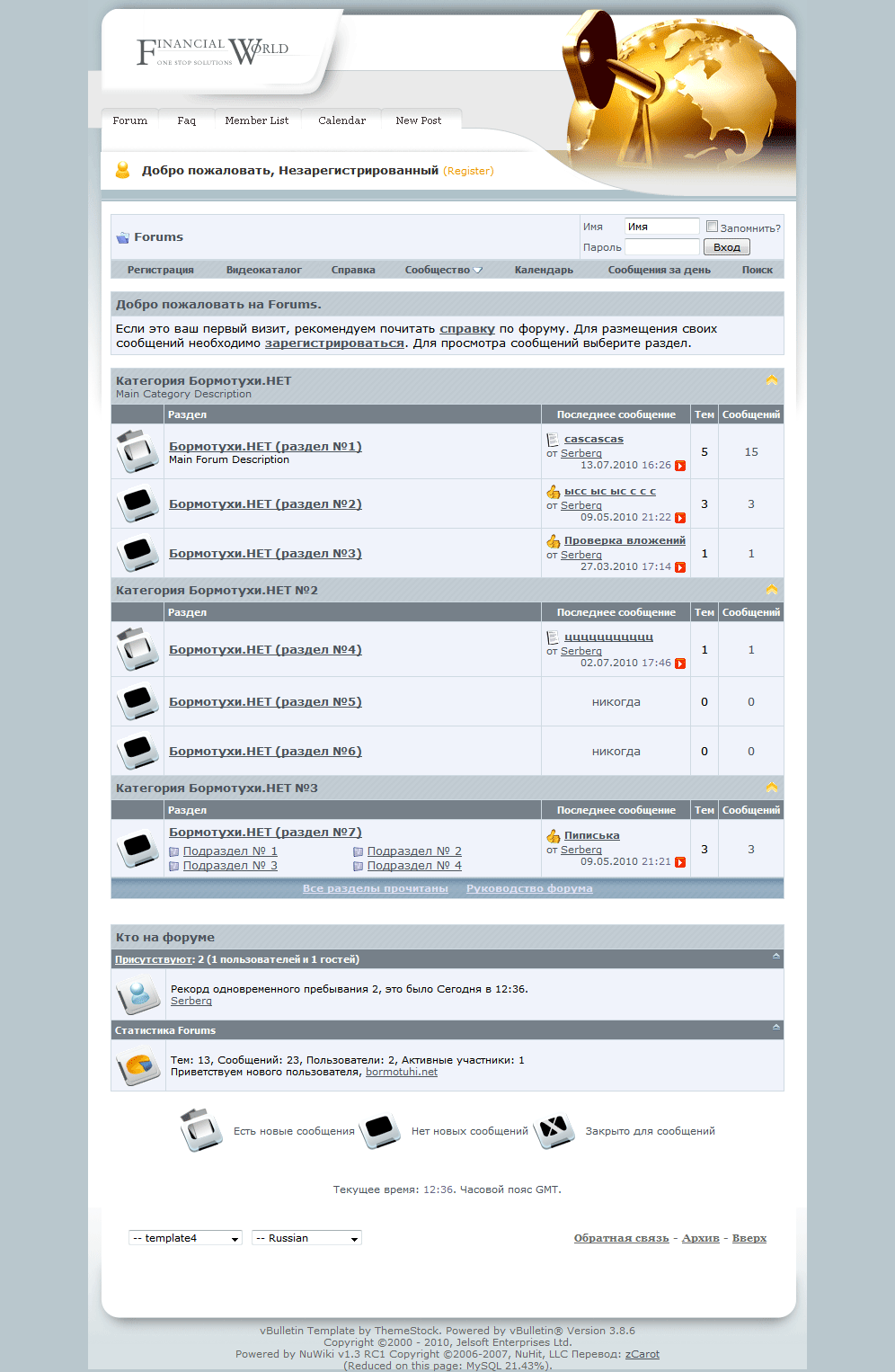Open the Руководство форума link
Screen dimensions: 895x1372
point(529,888)
